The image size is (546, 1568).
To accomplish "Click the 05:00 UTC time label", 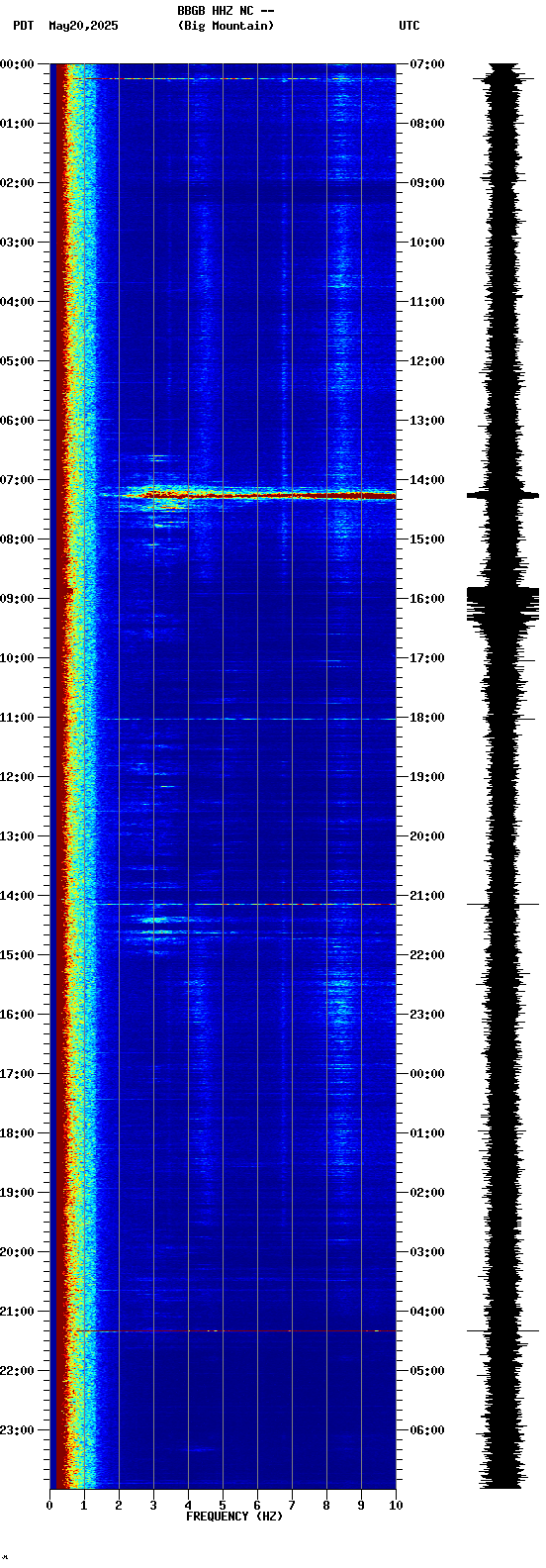I will [x=427, y=1371].
